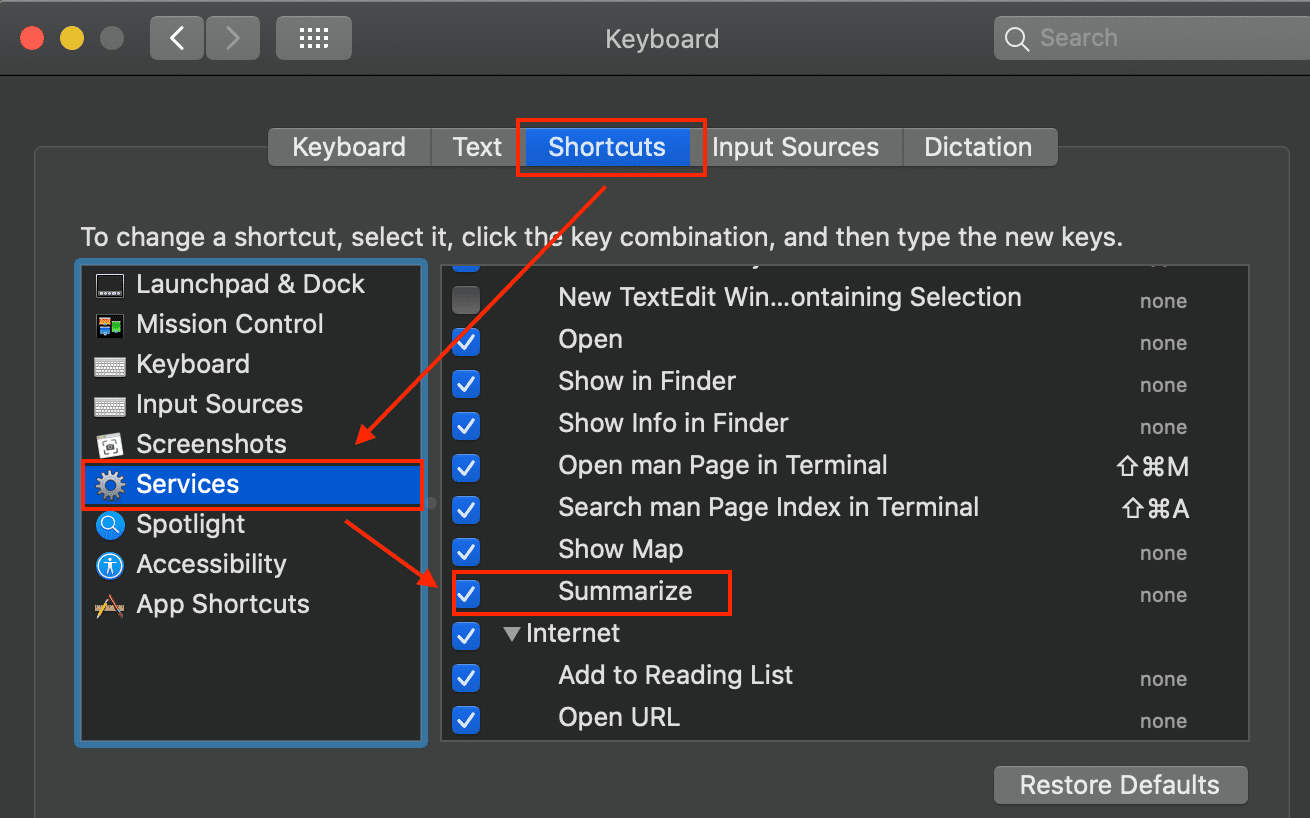The height and width of the screenshot is (818, 1310).
Task: Enable New TextEdit Window Containing Selection checkbox
Action: pyautogui.click(x=466, y=299)
